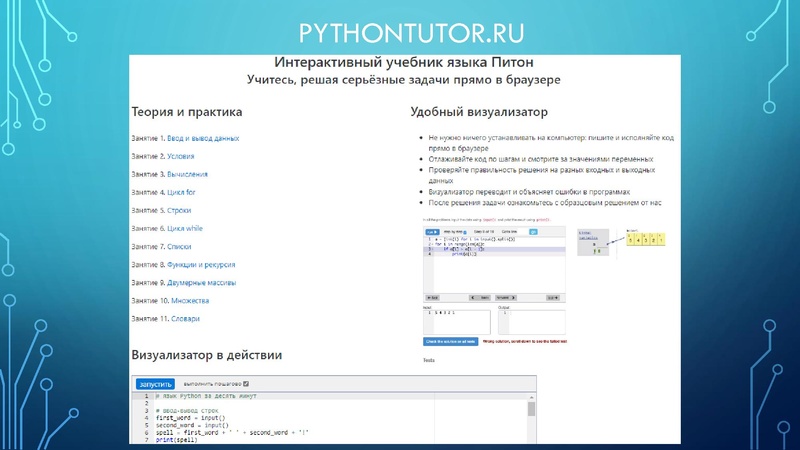Click the code editor vertical scrollbar thumb
Image resolution: width=800 pixels, height=450 pixels.
point(531,409)
